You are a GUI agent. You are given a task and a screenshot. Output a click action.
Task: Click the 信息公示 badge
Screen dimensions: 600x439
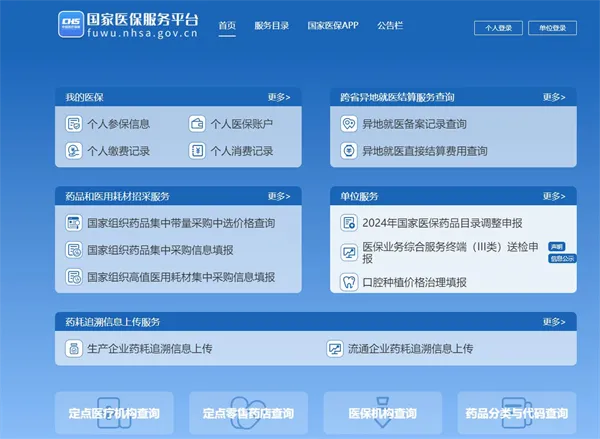coord(562,259)
